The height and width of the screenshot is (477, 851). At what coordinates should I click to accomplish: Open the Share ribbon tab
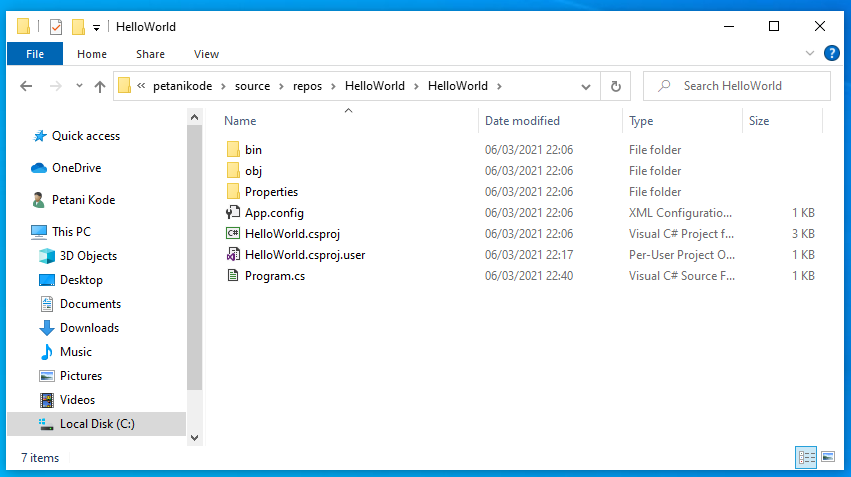click(x=150, y=54)
